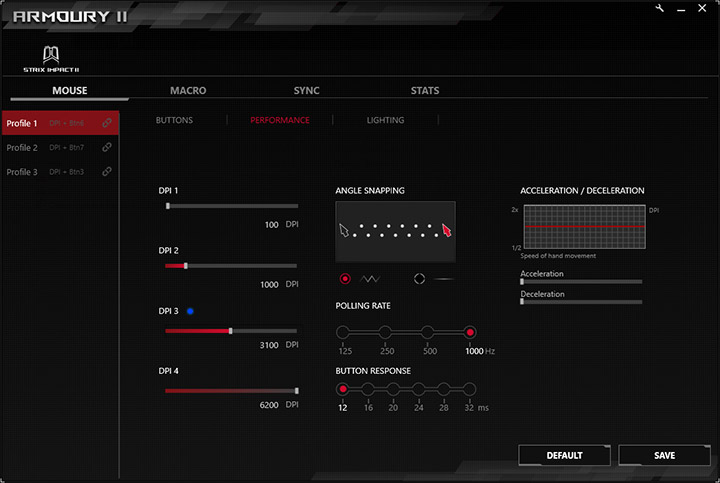Set polling rate to 125 Hz
This screenshot has height=483, width=720.
coord(343,332)
